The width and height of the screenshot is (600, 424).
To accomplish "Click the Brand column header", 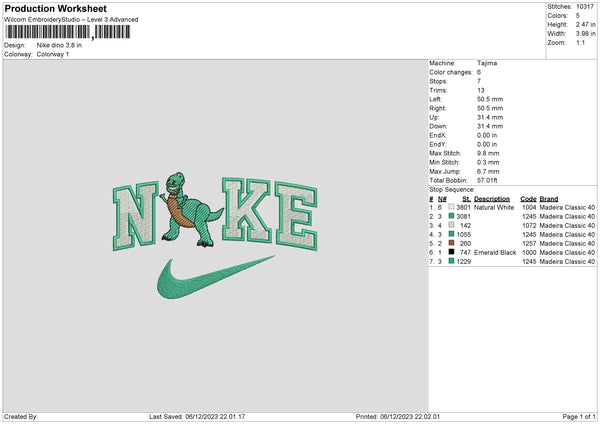I will [x=549, y=199].
